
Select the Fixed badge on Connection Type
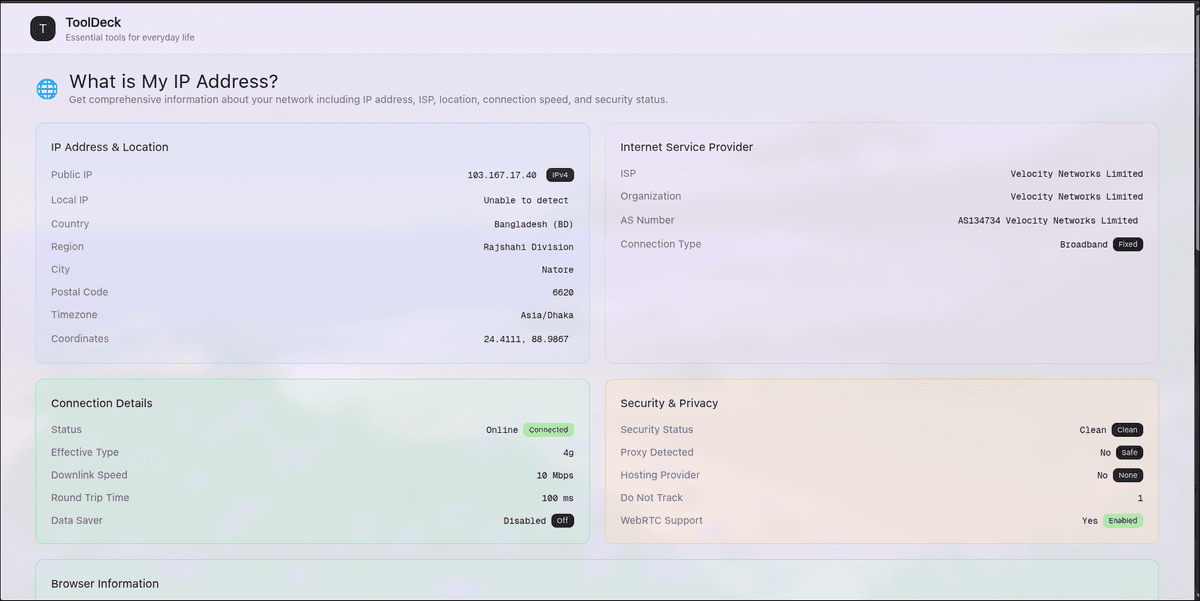tap(1127, 244)
